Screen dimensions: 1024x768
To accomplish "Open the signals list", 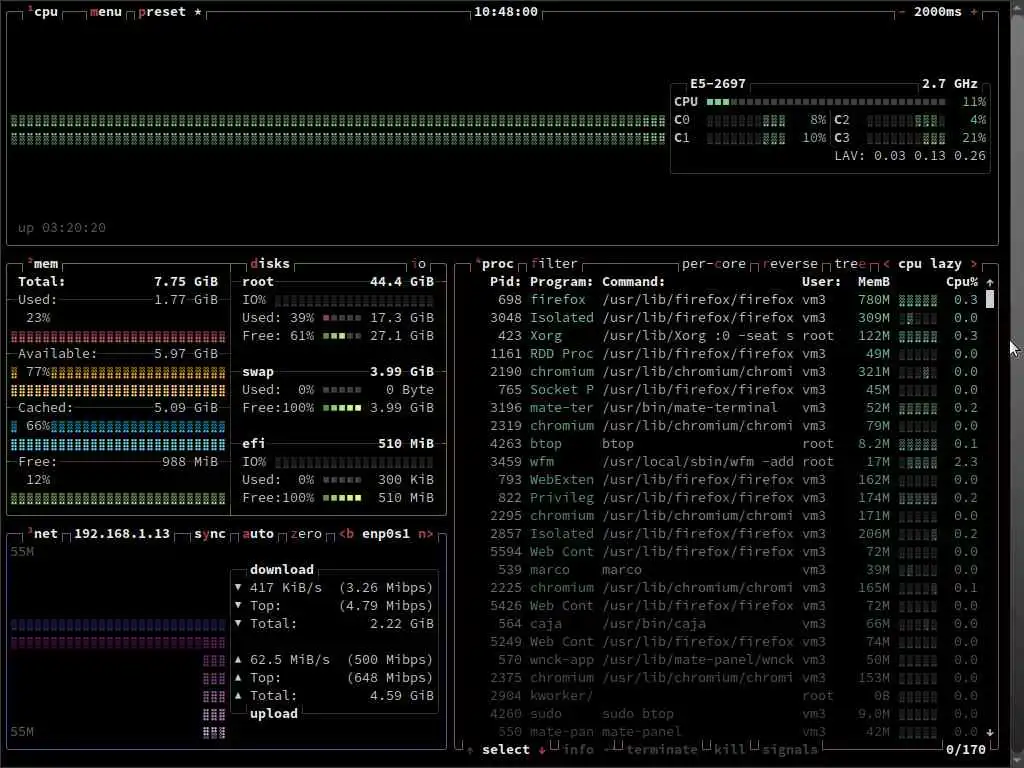I will click(790, 750).
